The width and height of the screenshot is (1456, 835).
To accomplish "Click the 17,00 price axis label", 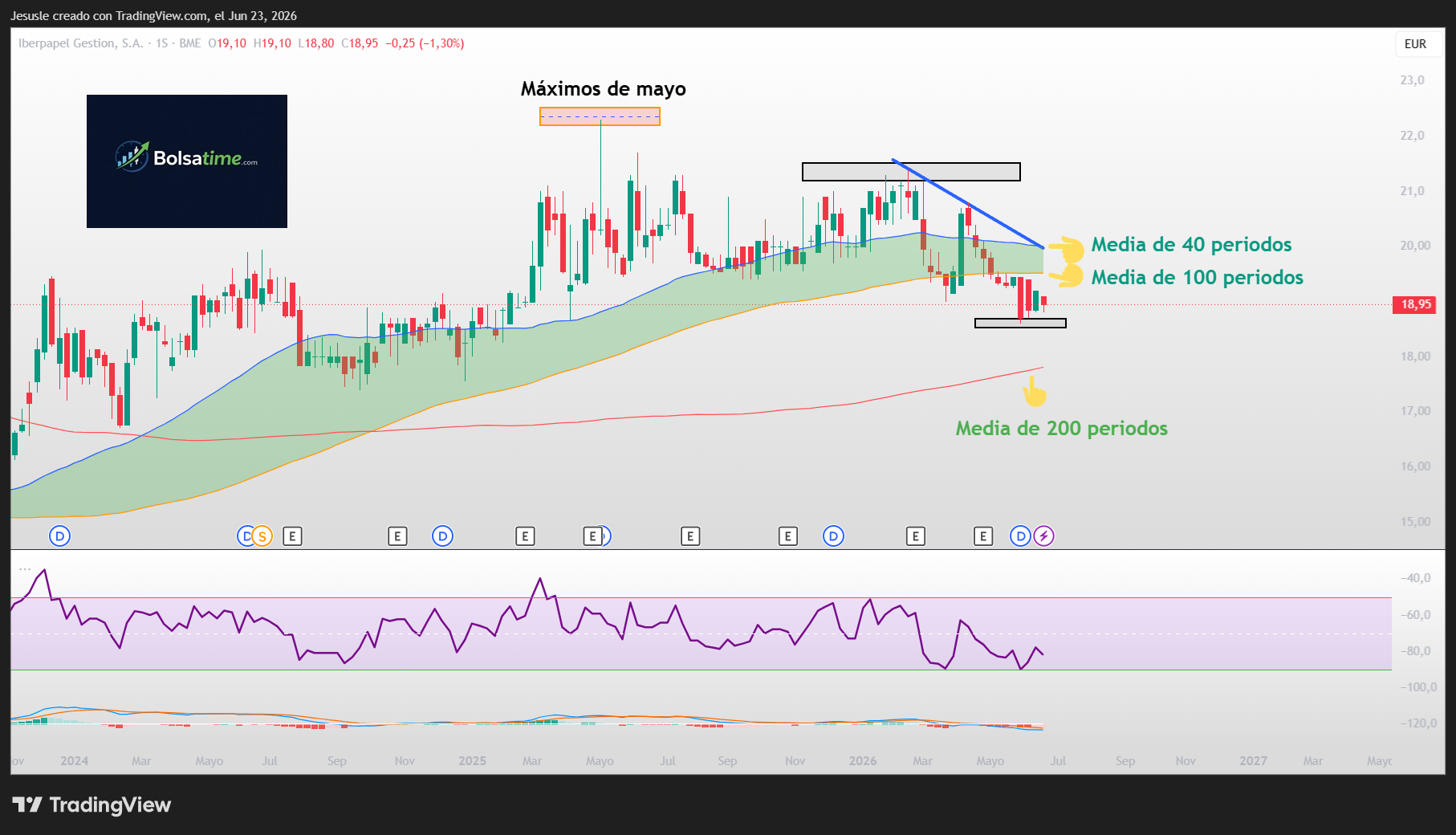I will 1415,411.
